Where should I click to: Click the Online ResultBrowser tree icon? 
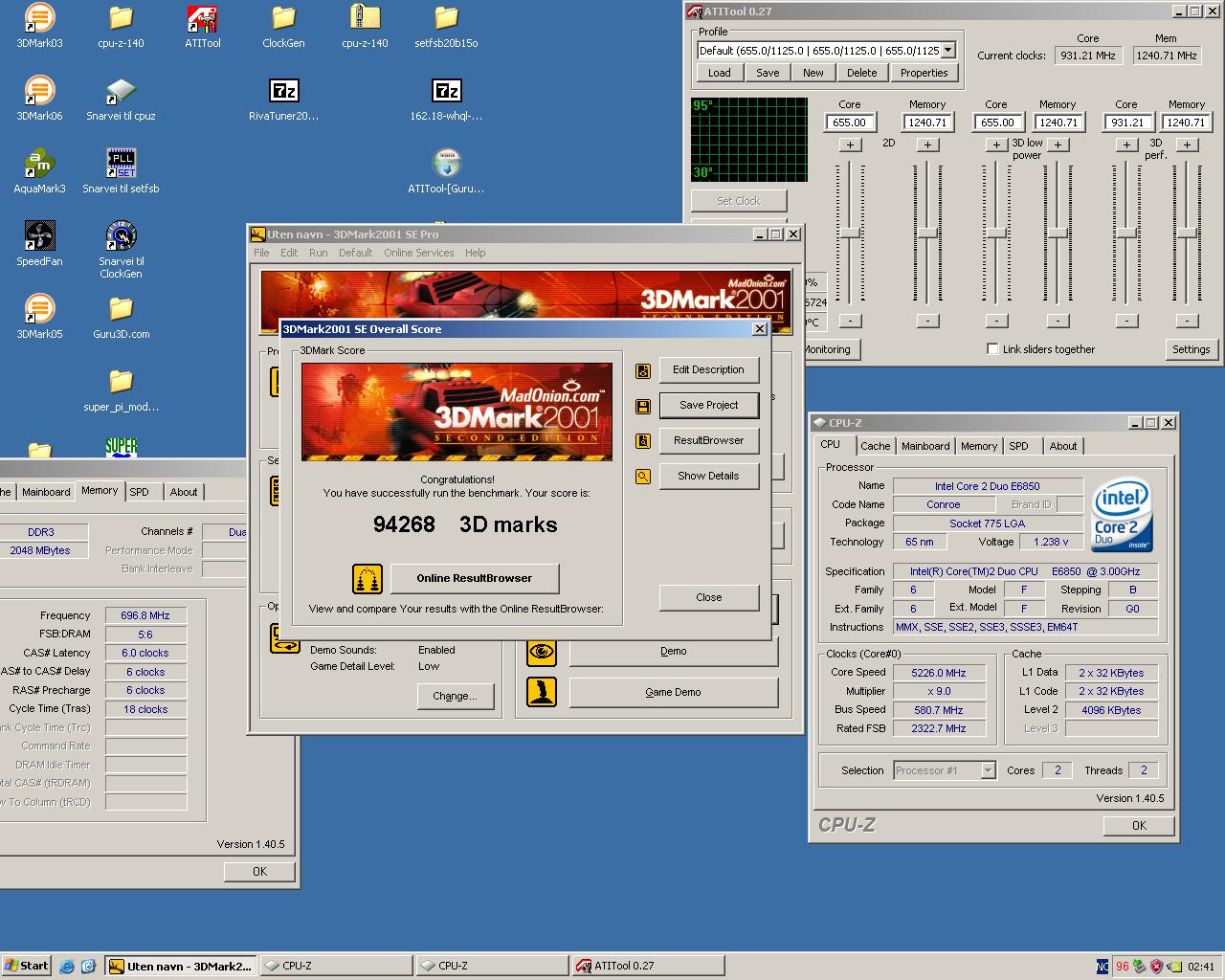click(367, 578)
